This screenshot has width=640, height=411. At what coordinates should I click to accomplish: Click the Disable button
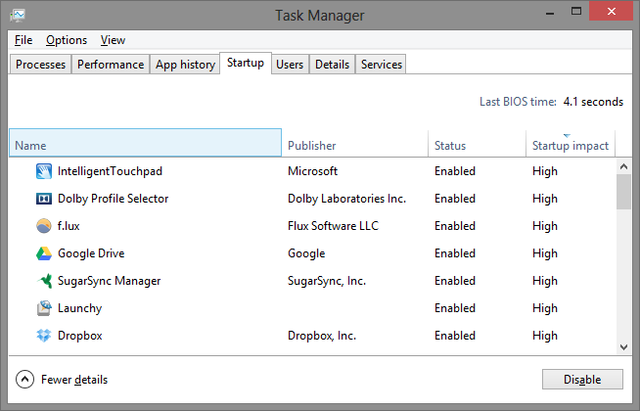pos(582,380)
